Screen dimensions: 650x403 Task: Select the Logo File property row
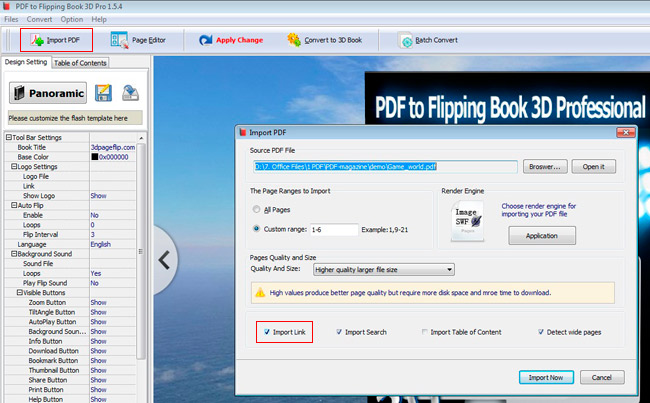70,176
